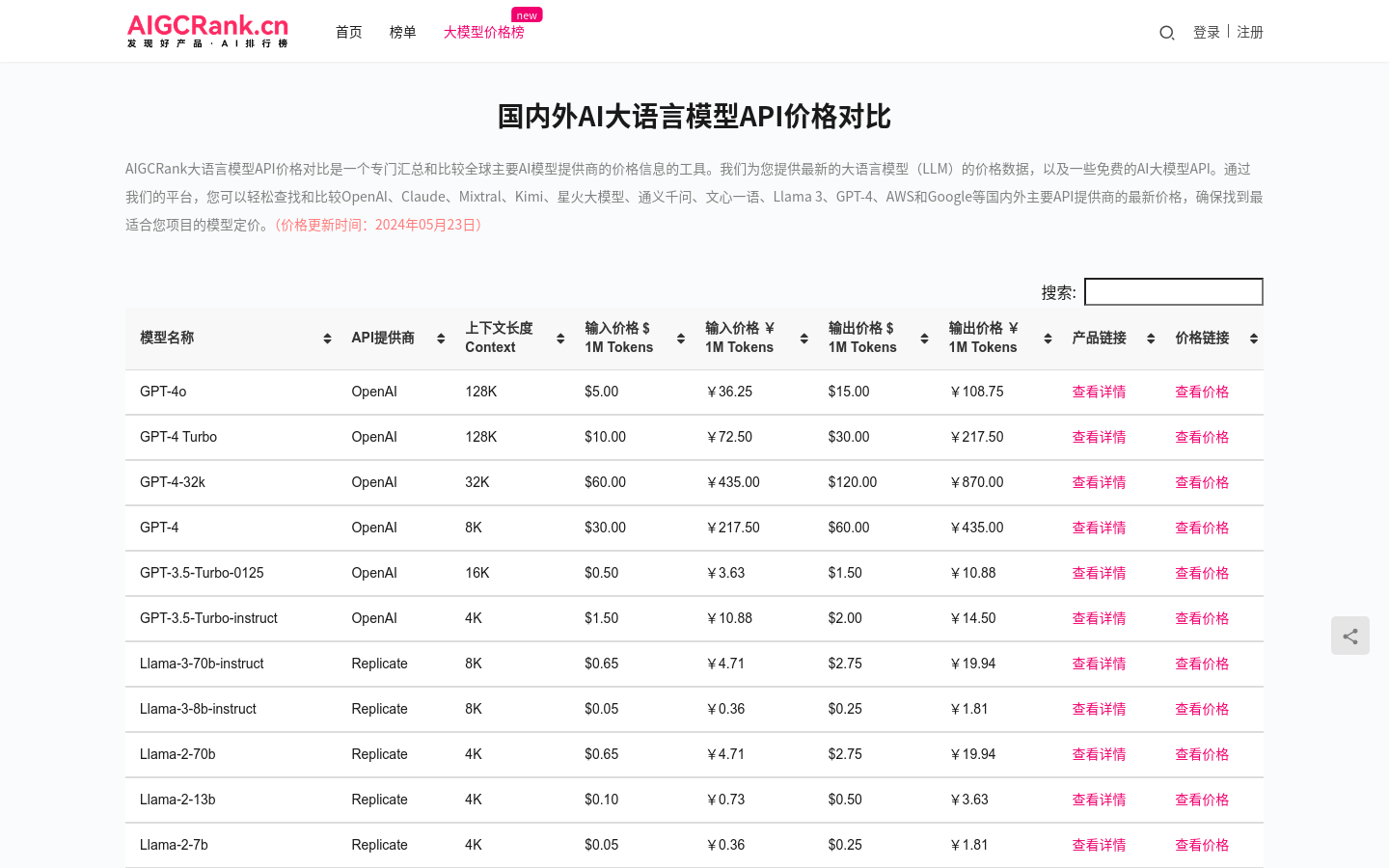
Task: Open 查看价格 for Llama-3-8b-instruct
Action: [x=1202, y=709]
